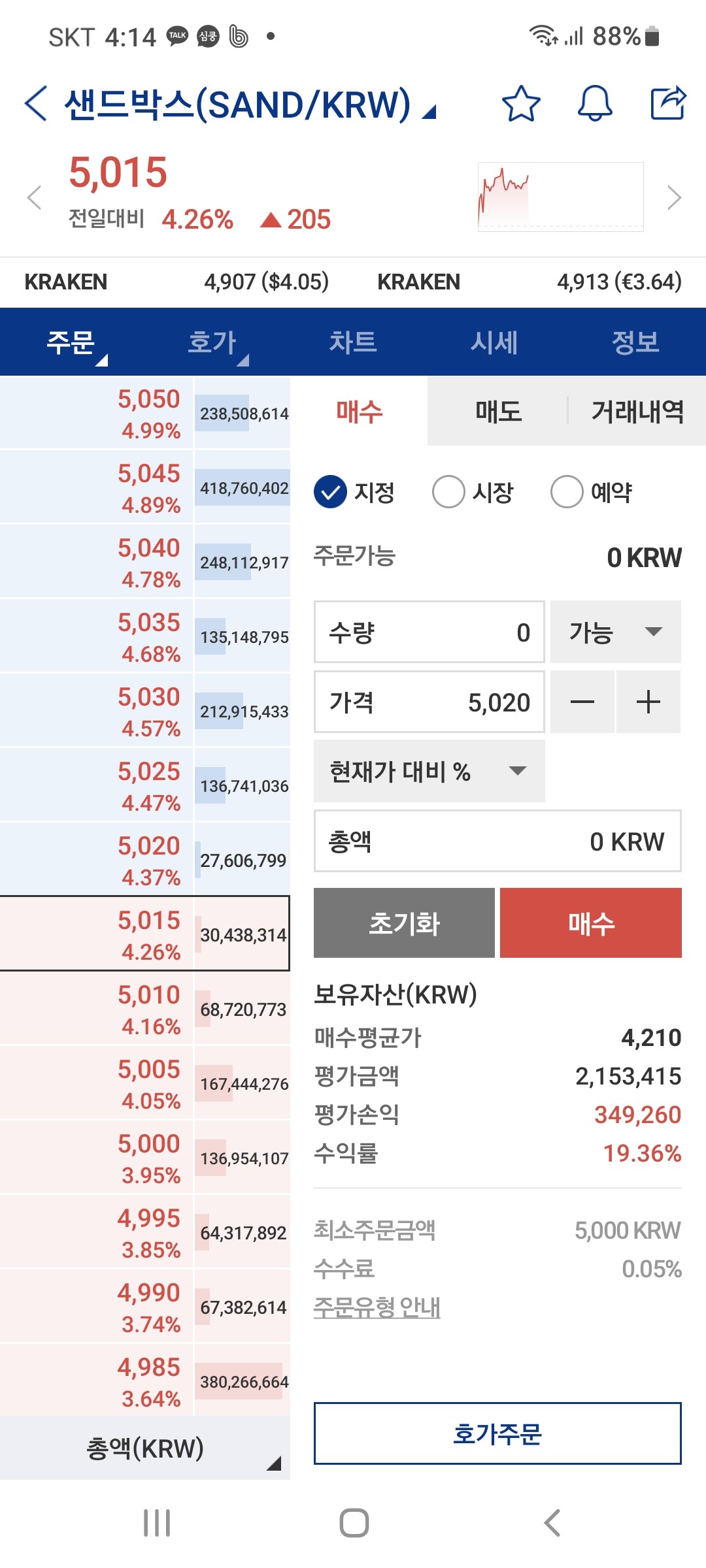The width and height of the screenshot is (706, 1568).
Task: Tap the back arrow beside 샌드박스
Action: 36,103
